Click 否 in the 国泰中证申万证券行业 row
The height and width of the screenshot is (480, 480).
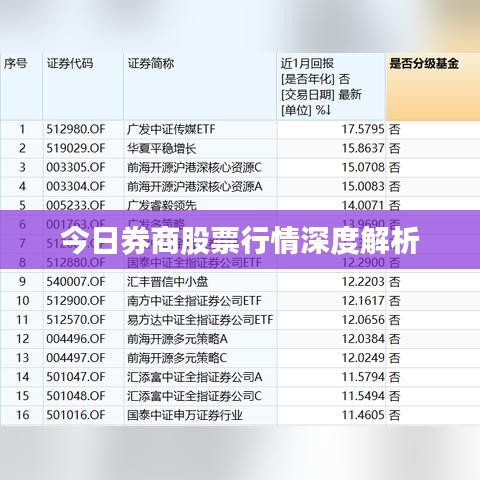click(394, 415)
